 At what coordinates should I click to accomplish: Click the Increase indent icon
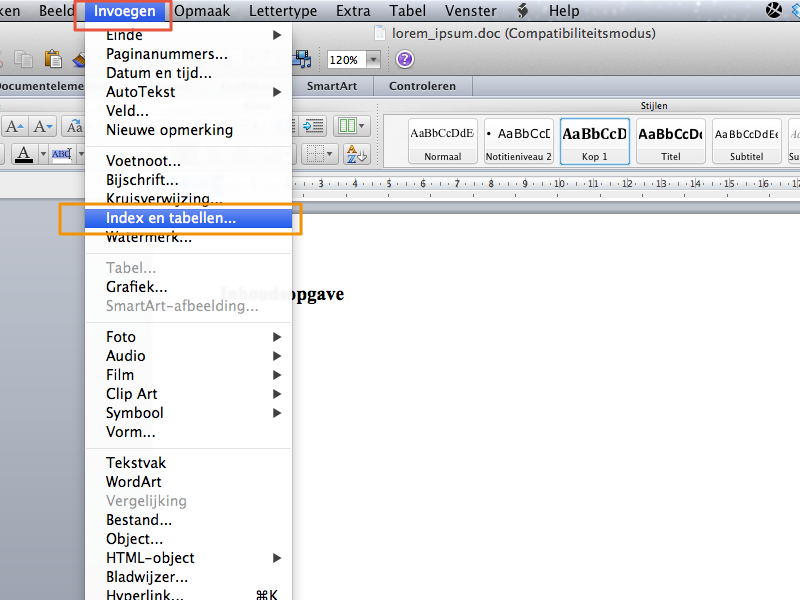click(x=313, y=126)
